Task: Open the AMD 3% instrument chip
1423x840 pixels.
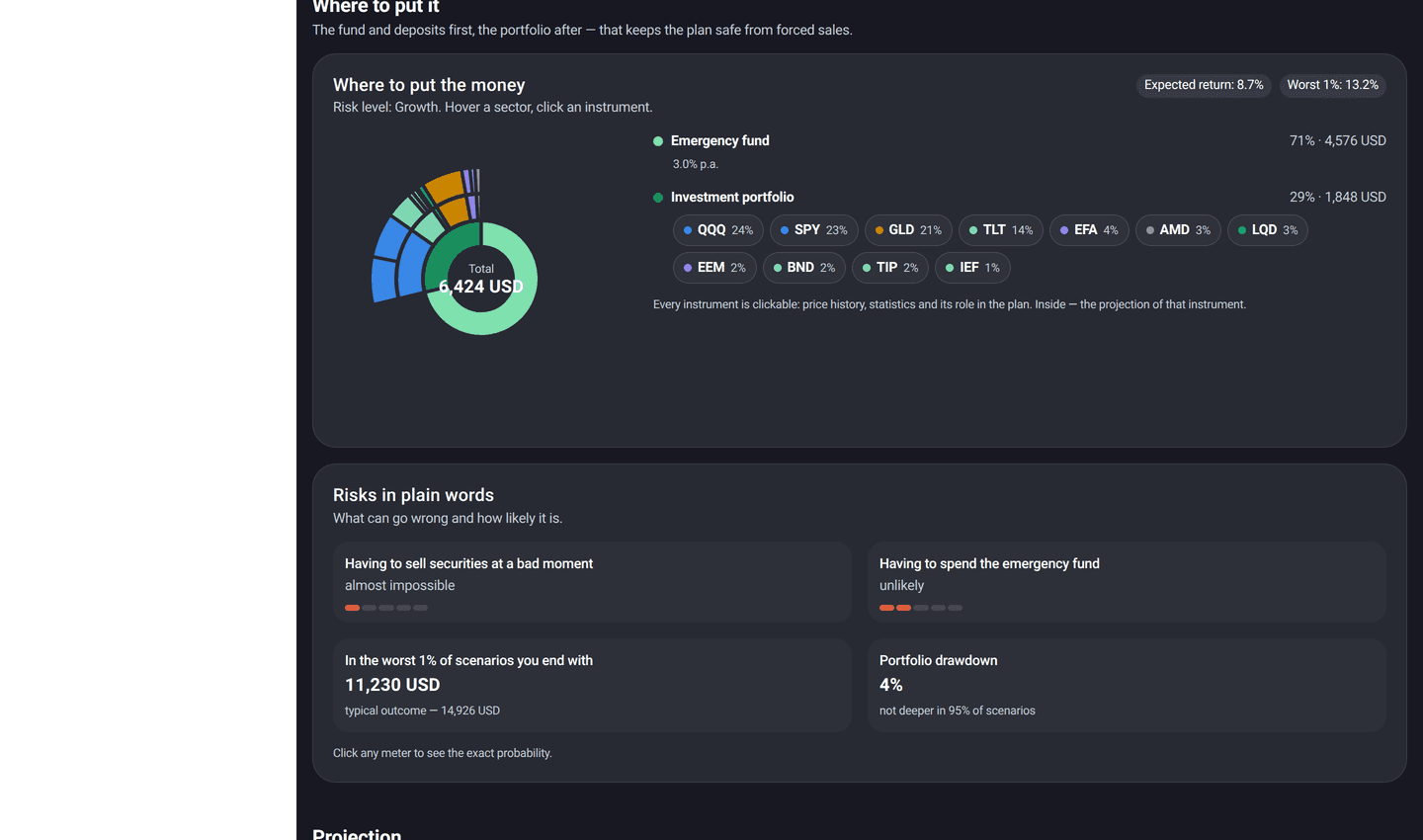Action: [x=1178, y=230]
